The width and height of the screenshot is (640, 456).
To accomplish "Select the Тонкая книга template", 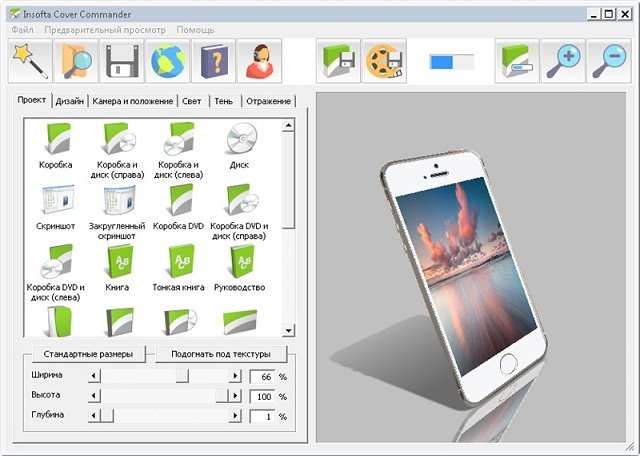I will click(178, 268).
